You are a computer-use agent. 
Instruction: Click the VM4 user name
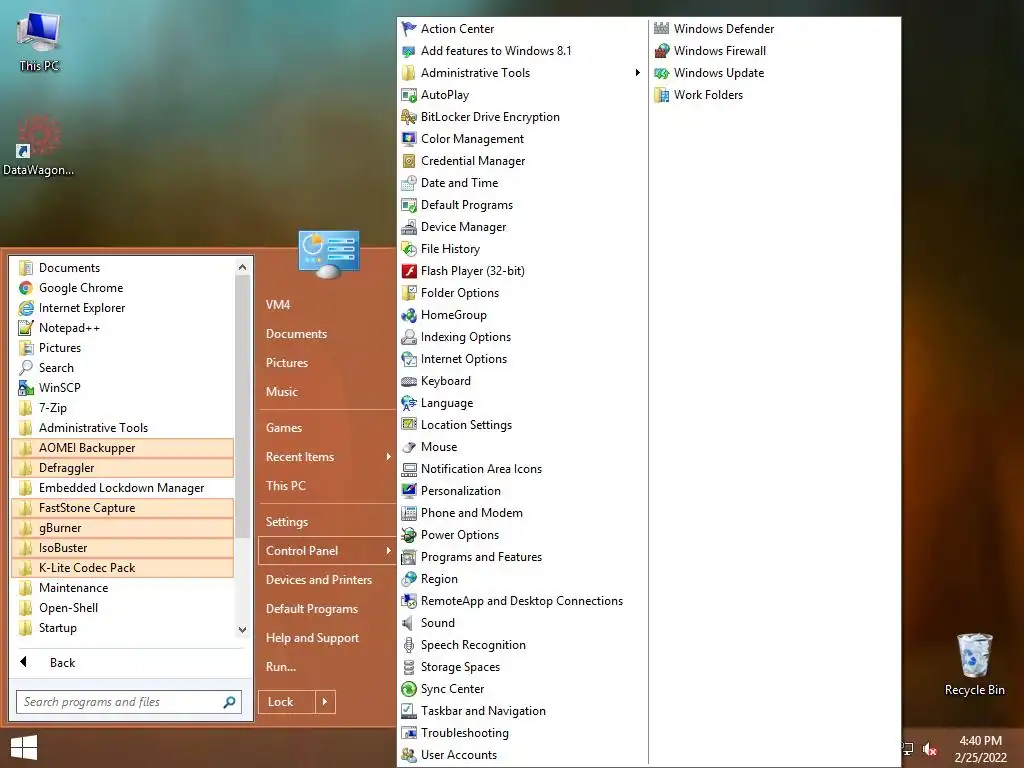[278, 305]
